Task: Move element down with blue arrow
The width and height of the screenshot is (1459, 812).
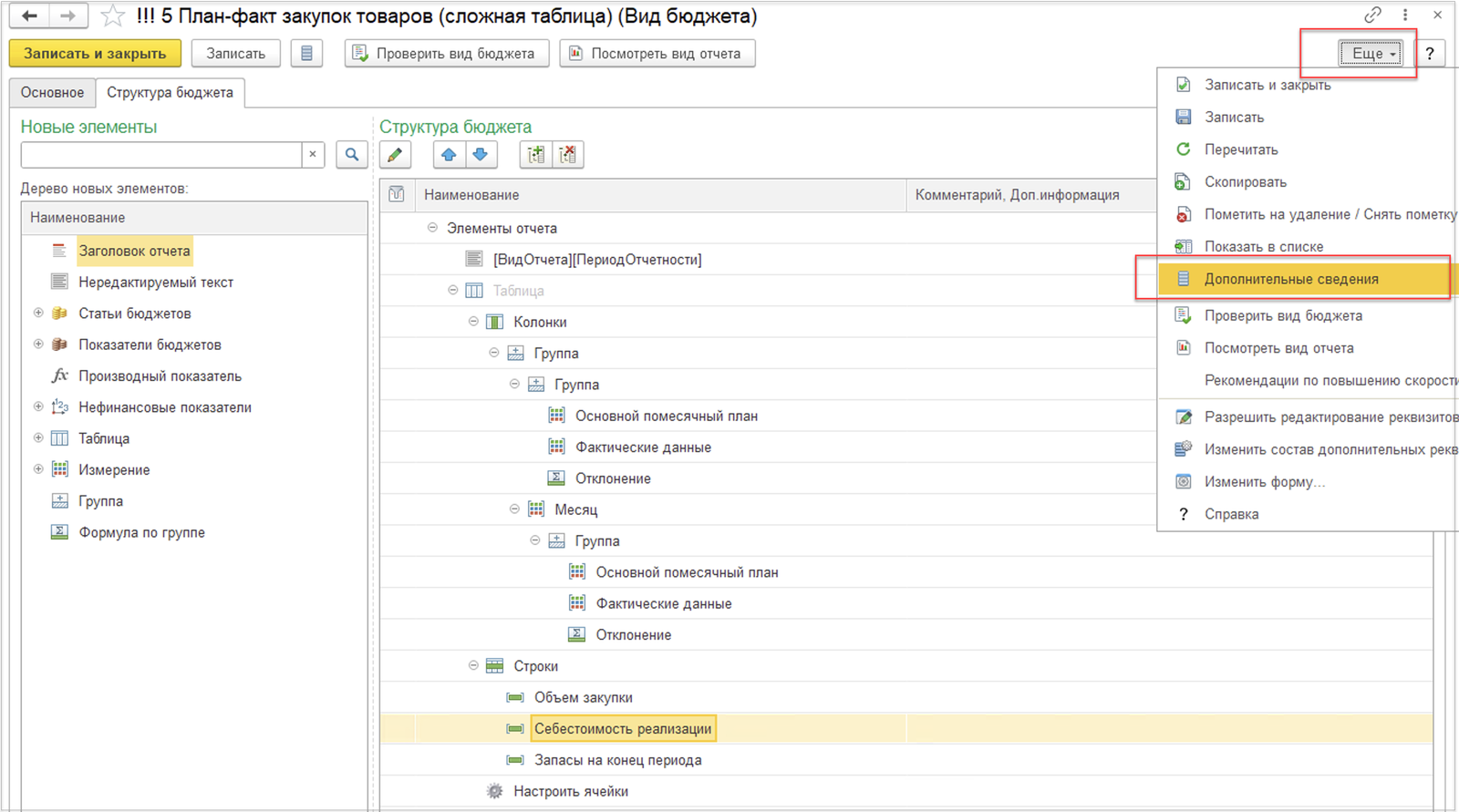Action: pyautogui.click(x=481, y=155)
